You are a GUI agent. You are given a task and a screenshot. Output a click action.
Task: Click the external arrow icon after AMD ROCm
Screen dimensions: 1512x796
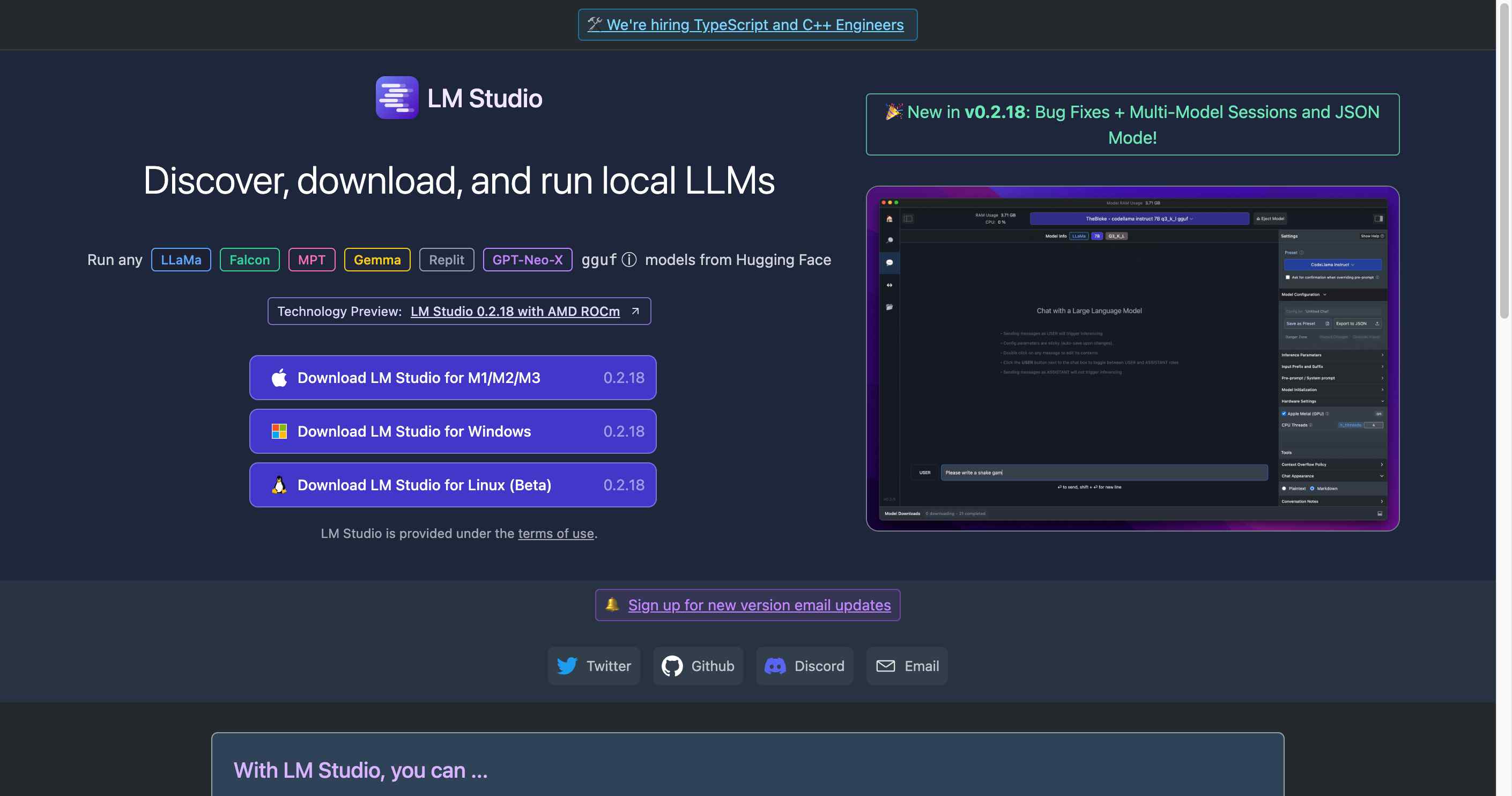point(635,311)
